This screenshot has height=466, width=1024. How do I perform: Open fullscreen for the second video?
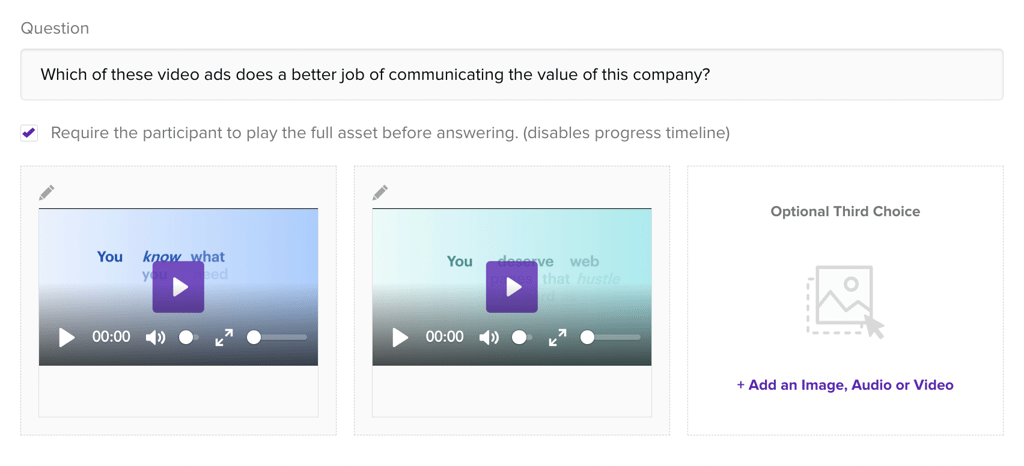point(557,337)
